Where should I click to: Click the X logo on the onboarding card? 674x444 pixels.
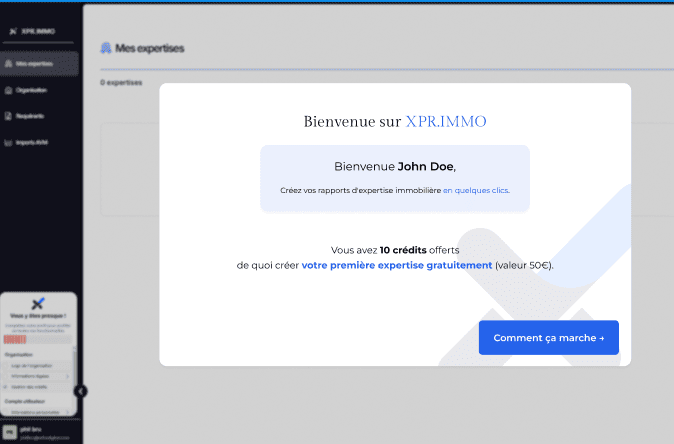(x=38, y=303)
